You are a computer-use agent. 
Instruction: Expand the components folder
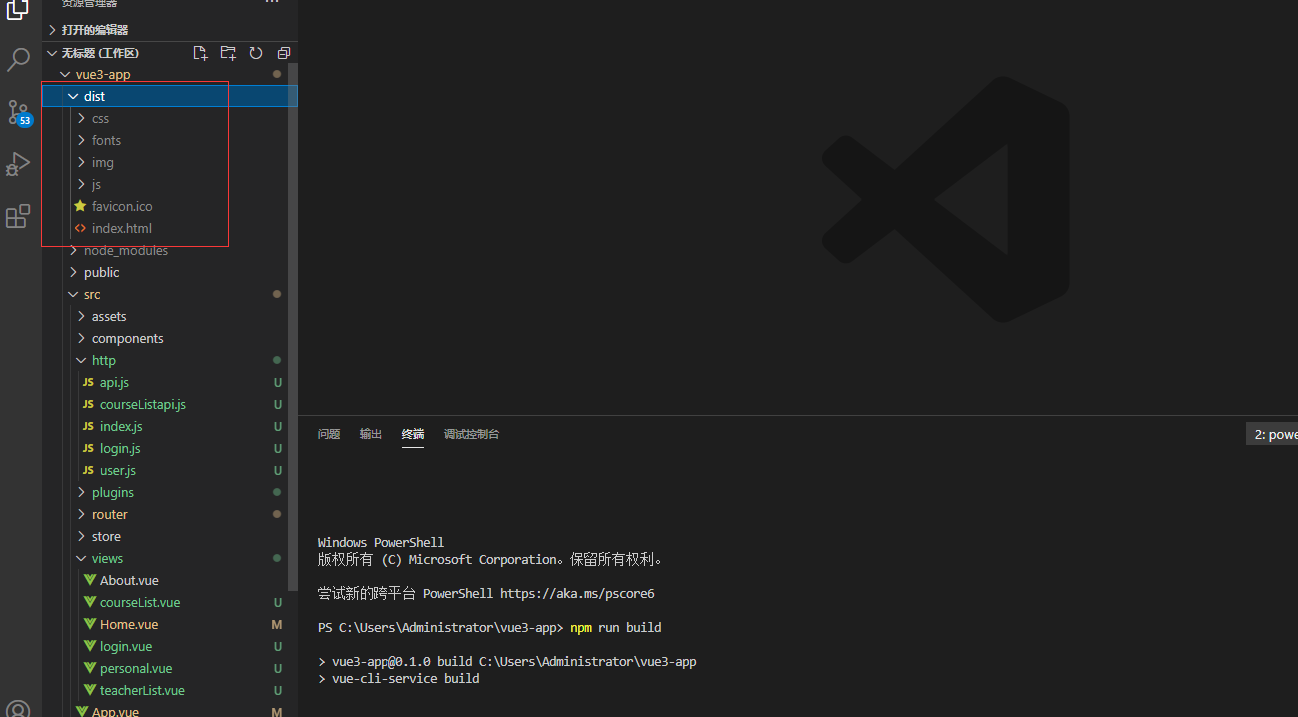coord(127,338)
